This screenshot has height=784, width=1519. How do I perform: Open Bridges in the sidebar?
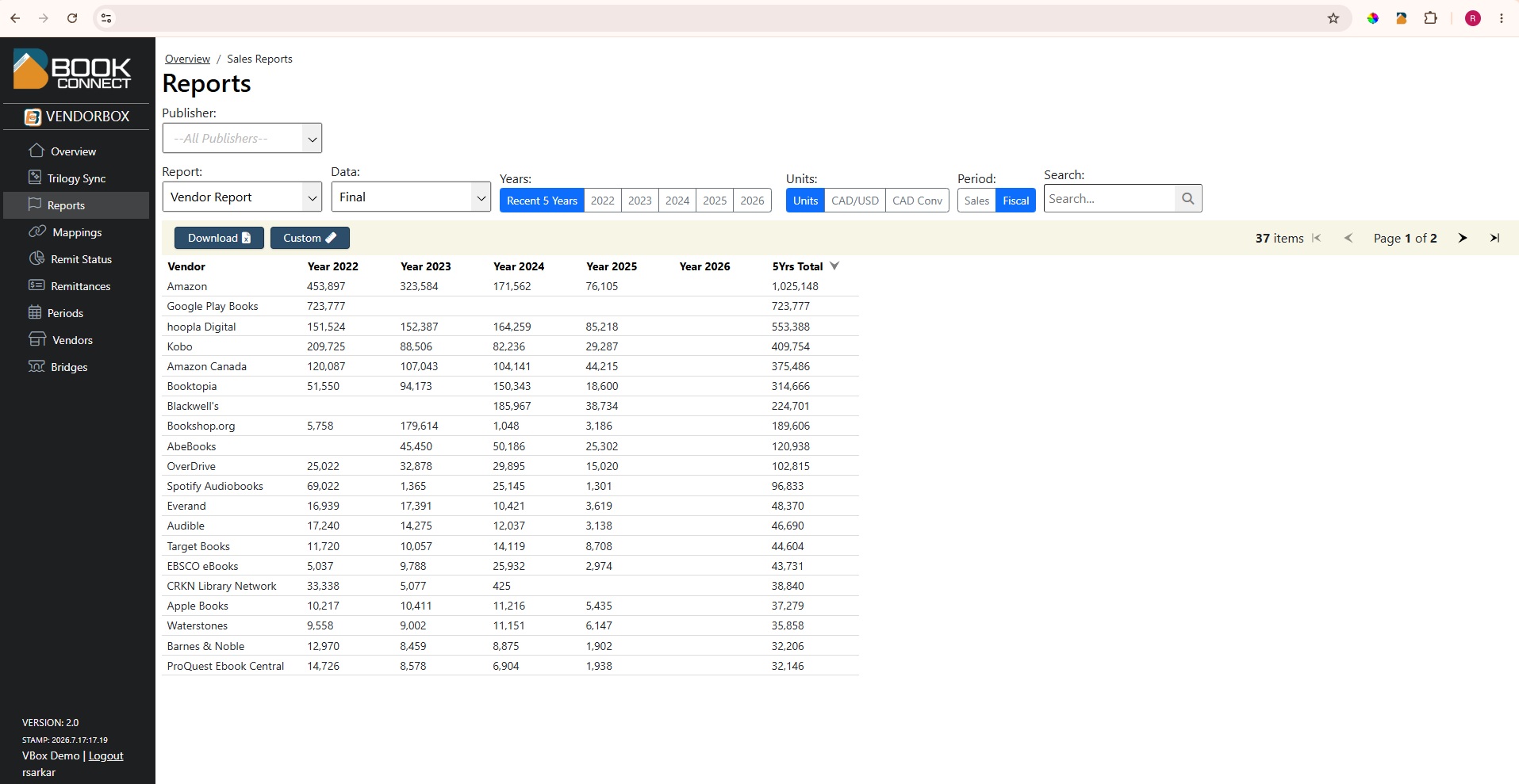tap(76, 367)
